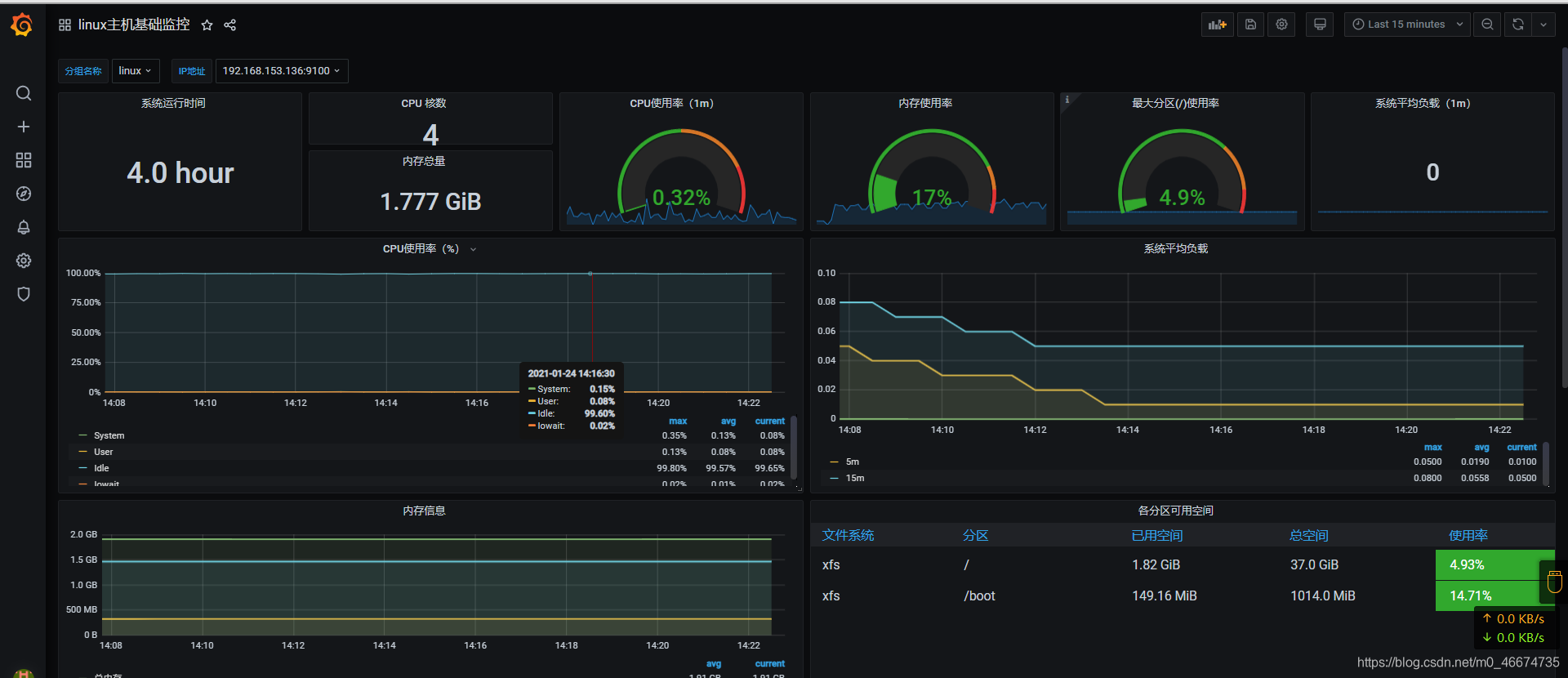Viewport: 1568px width, 678px height.
Task: Click the System legend color line swatch
Action: (x=82, y=436)
